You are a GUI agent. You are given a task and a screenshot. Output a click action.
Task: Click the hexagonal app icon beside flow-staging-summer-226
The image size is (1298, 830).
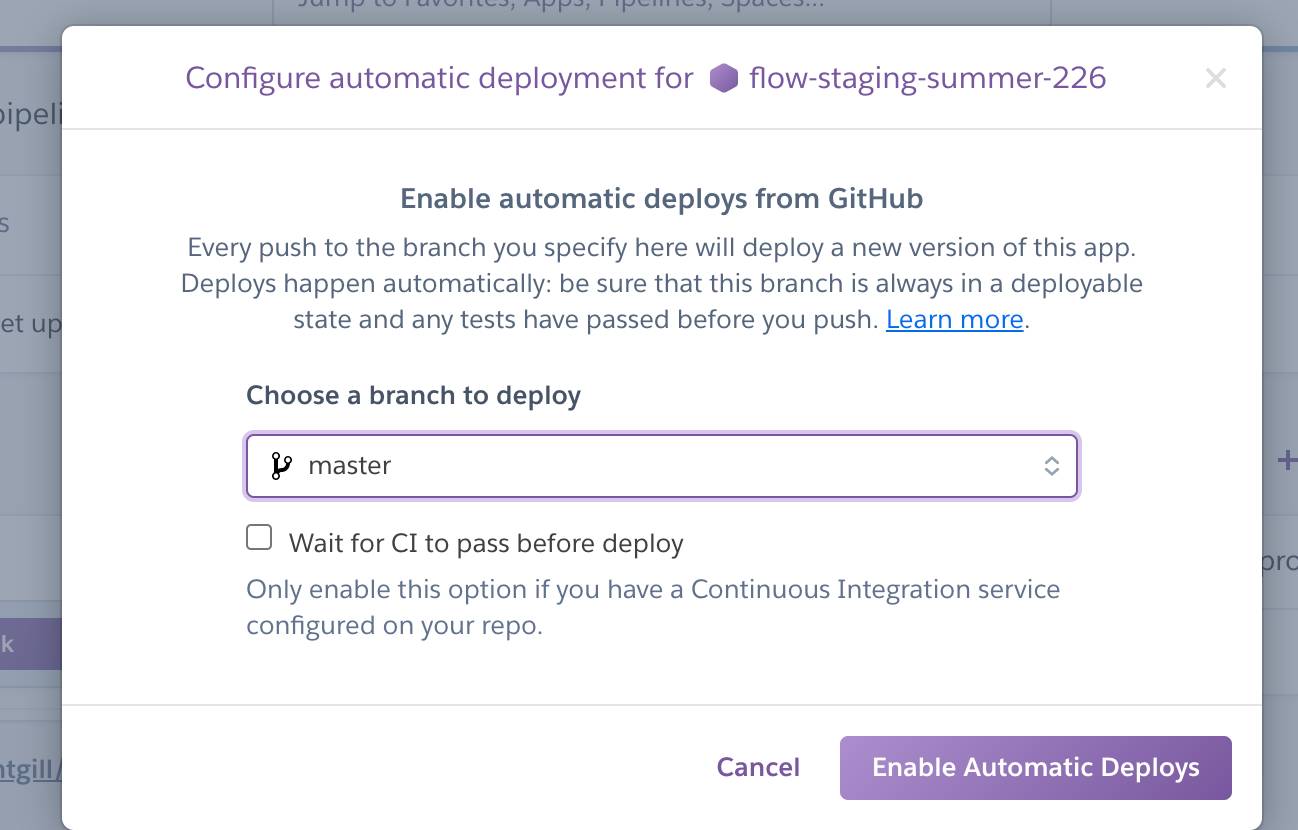723,77
